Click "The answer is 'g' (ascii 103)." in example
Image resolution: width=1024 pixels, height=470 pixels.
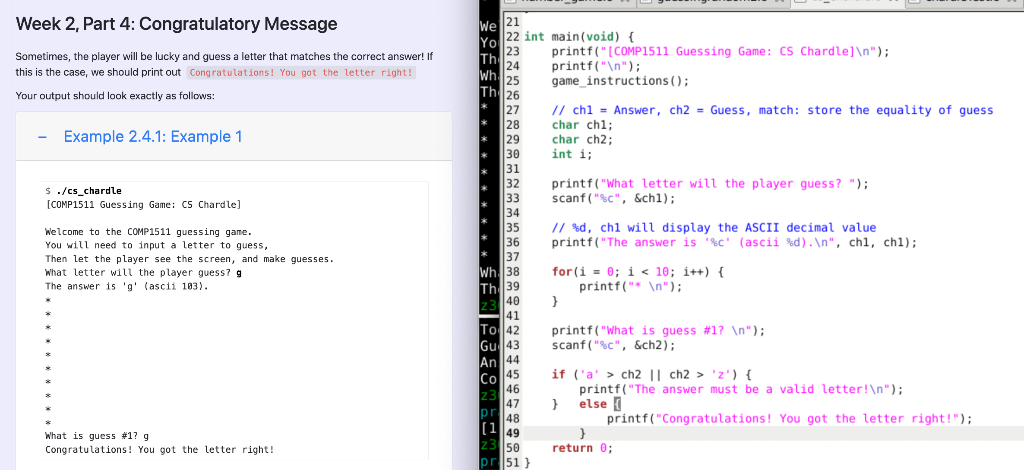[127, 287]
